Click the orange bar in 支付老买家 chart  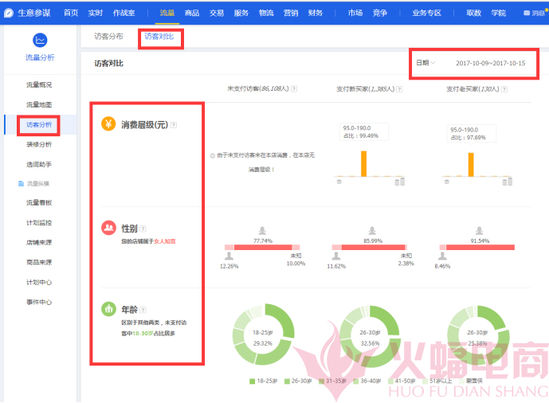point(471,165)
